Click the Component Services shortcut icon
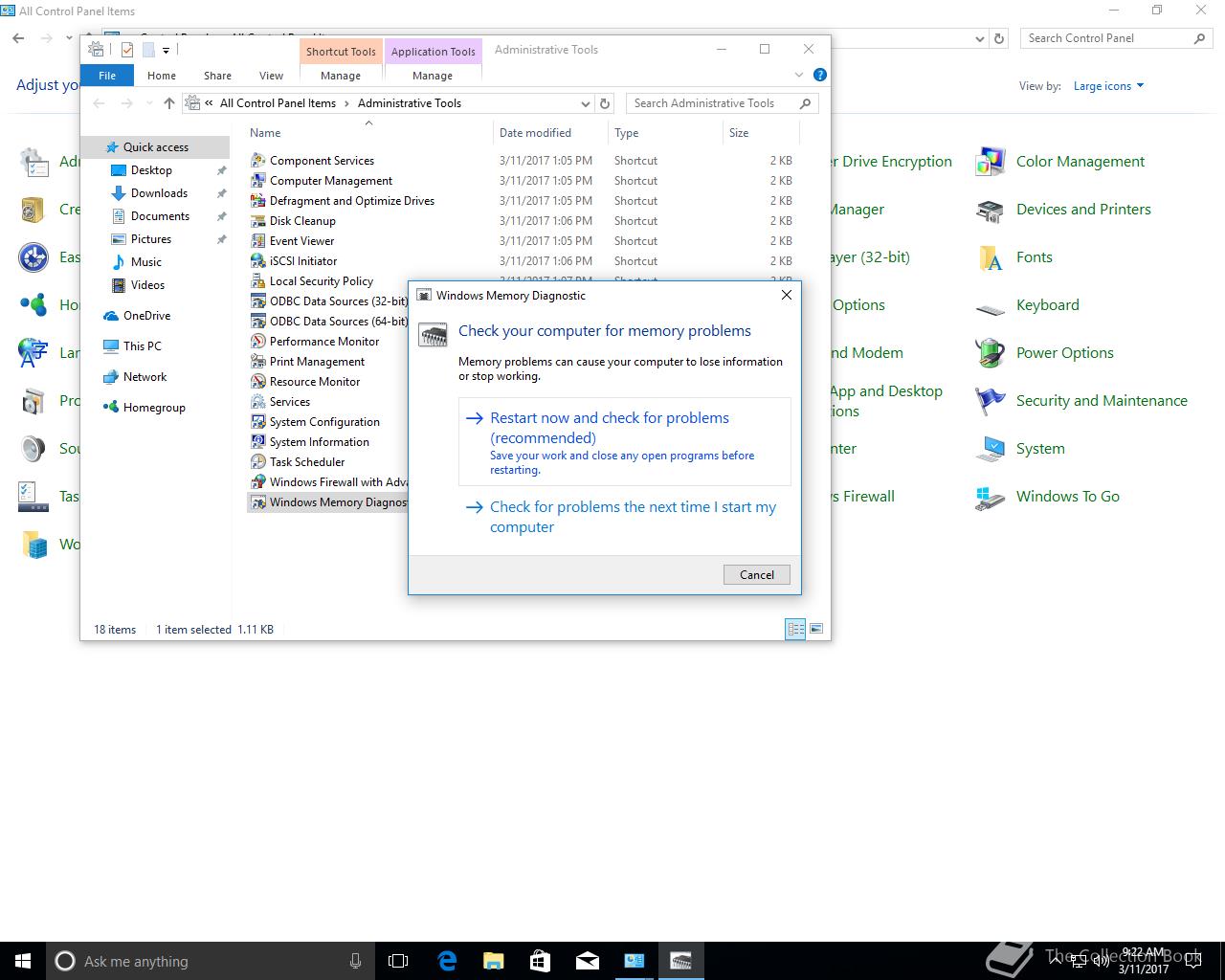The width and height of the screenshot is (1225, 980). (x=257, y=161)
